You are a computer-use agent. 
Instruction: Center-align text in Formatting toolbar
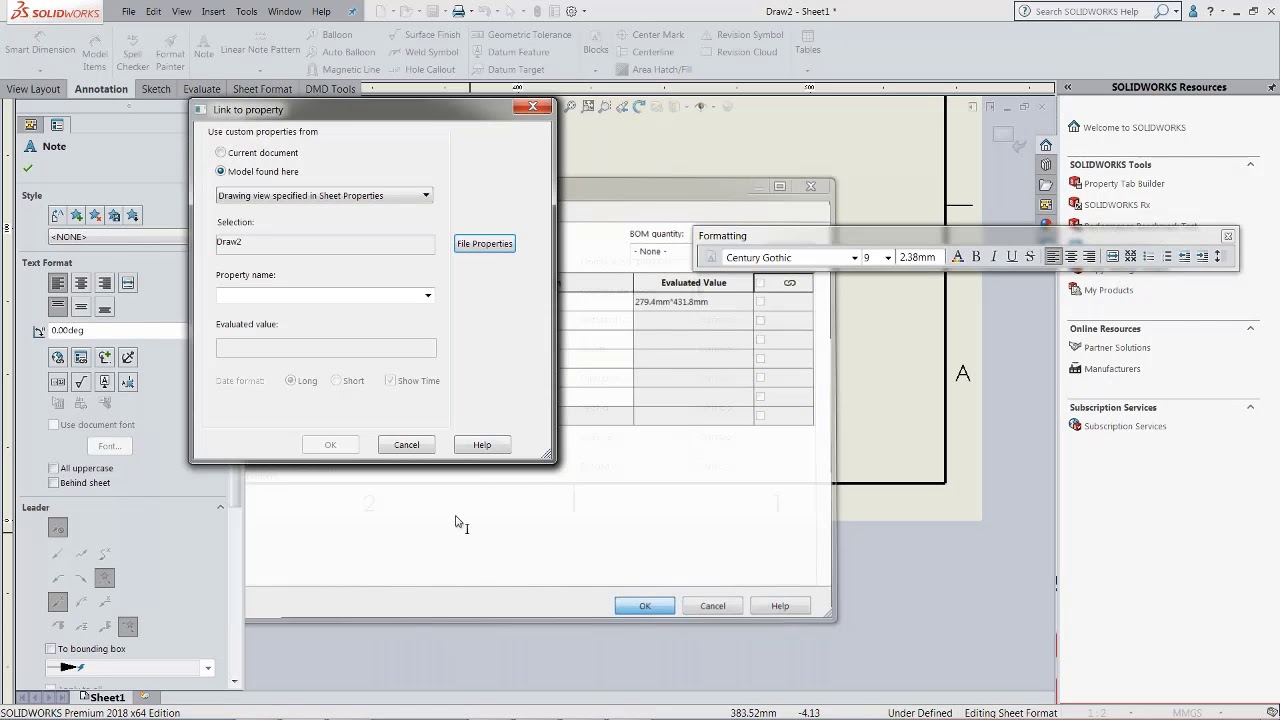click(1071, 257)
